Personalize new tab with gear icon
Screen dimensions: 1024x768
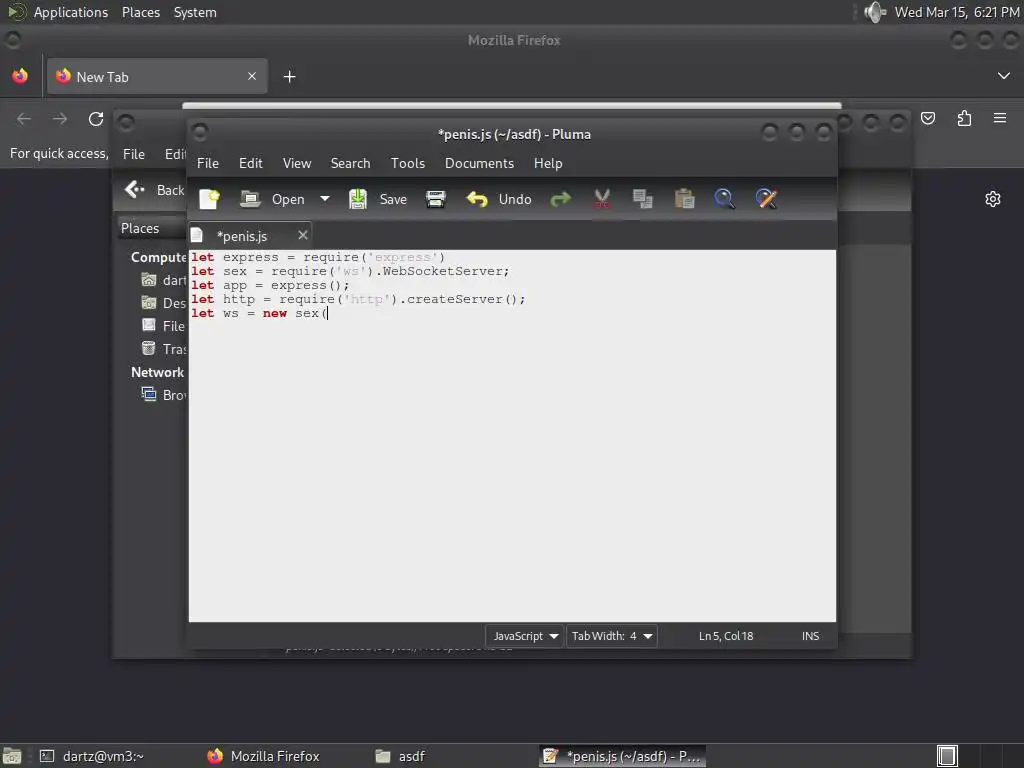click(x=993, y=199)
